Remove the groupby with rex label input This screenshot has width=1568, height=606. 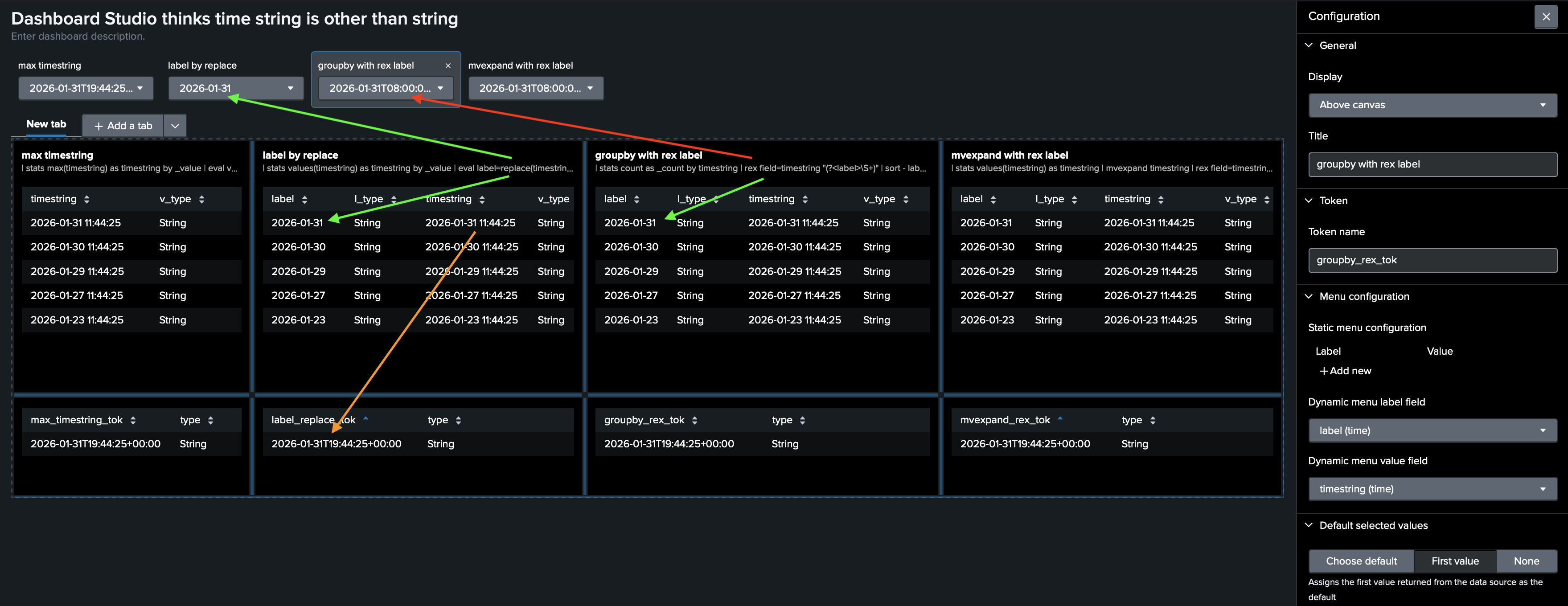click(448, 66)
